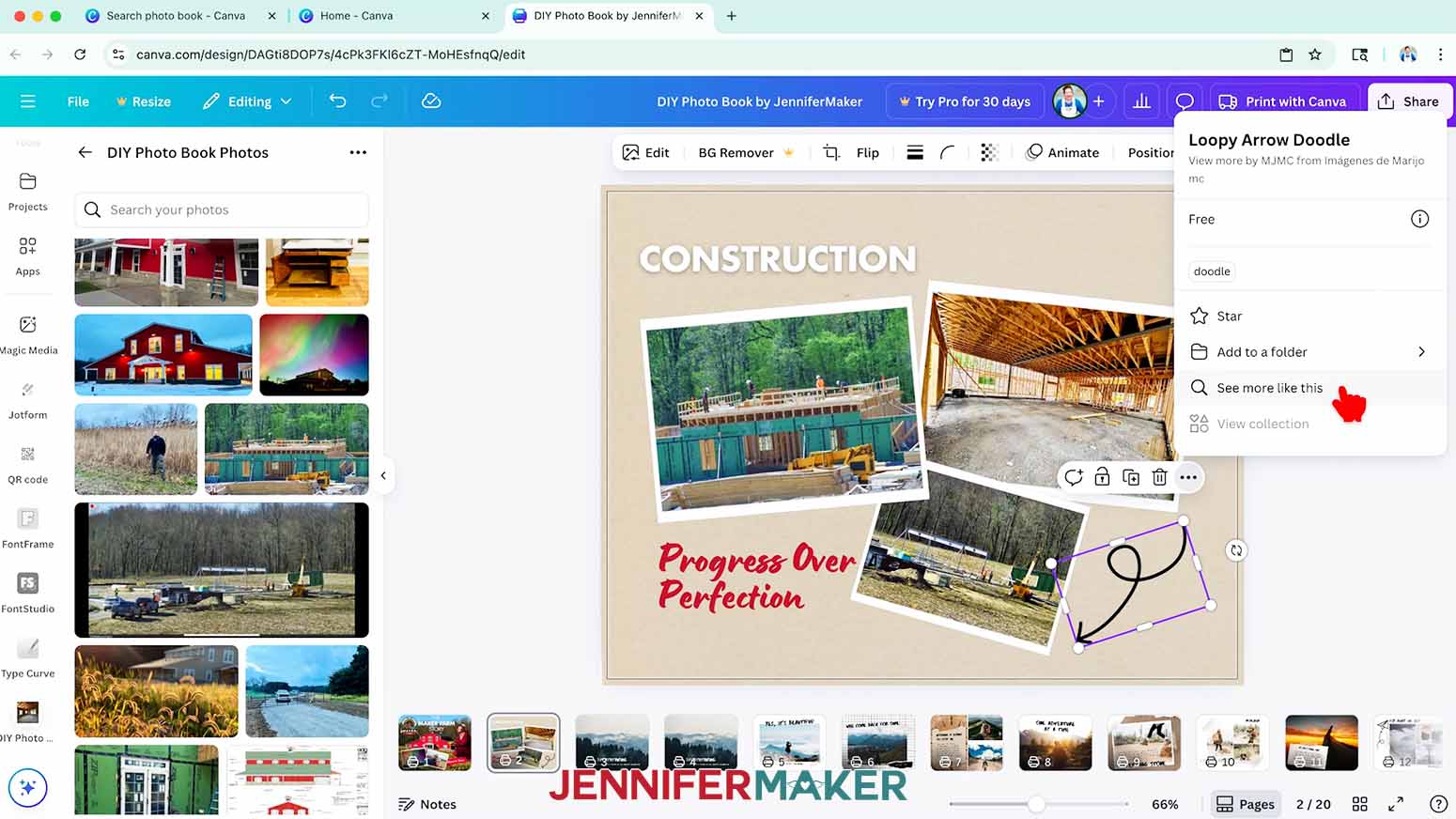Open the QR code app
Image resolution: width=1456 pixels, height=819 pixels.
[x=27, y=465]
